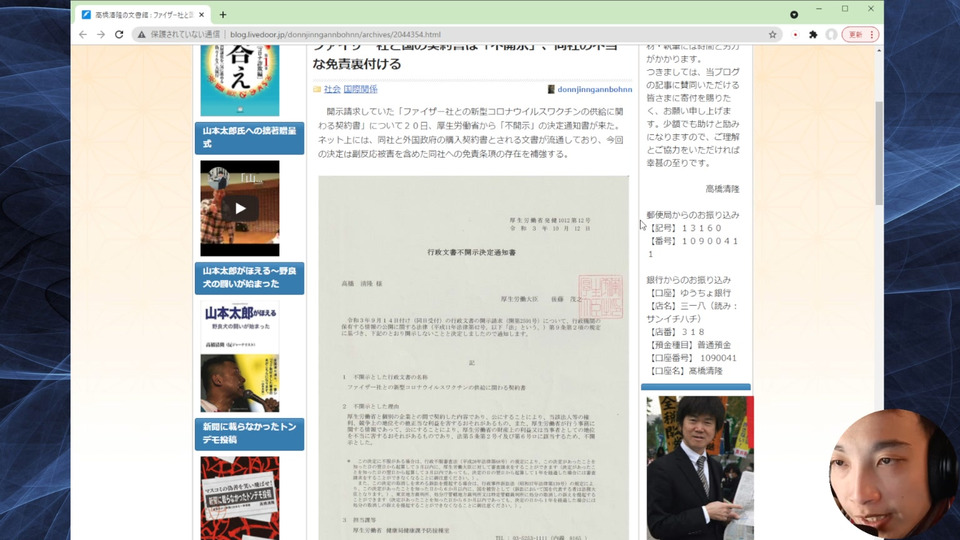
Task: Close the 高橋清隆の文書館 tab
Action: click(x=201, y=15)
